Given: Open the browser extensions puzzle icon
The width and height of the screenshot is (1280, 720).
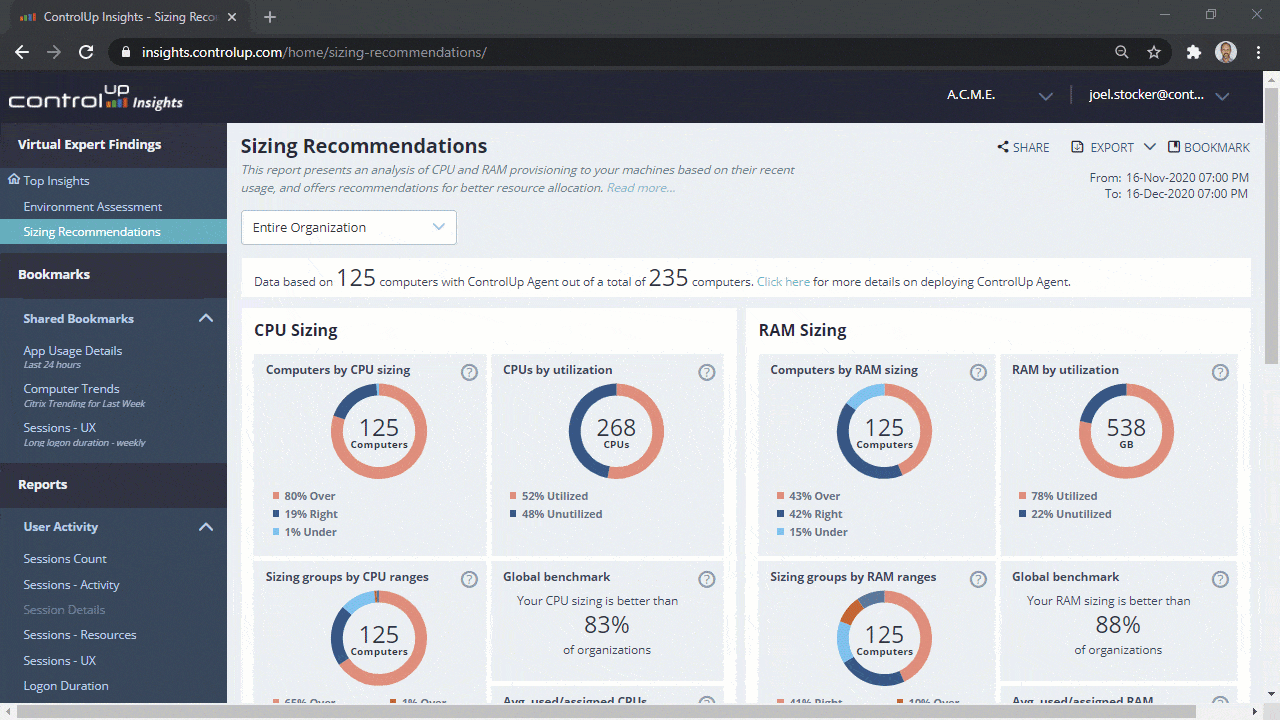Looking at the screenshot, I should (x=1194, y=52).
